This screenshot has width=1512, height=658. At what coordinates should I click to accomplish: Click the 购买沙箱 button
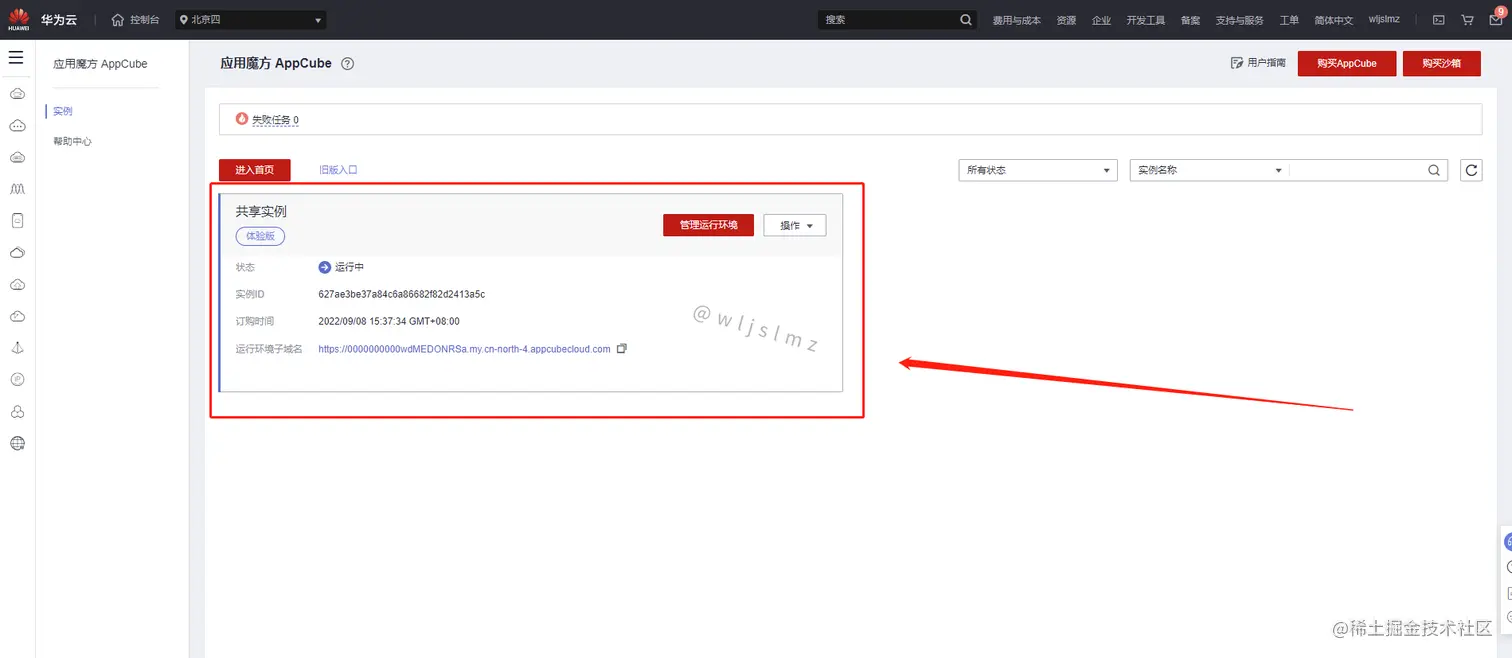[1441, 63]
